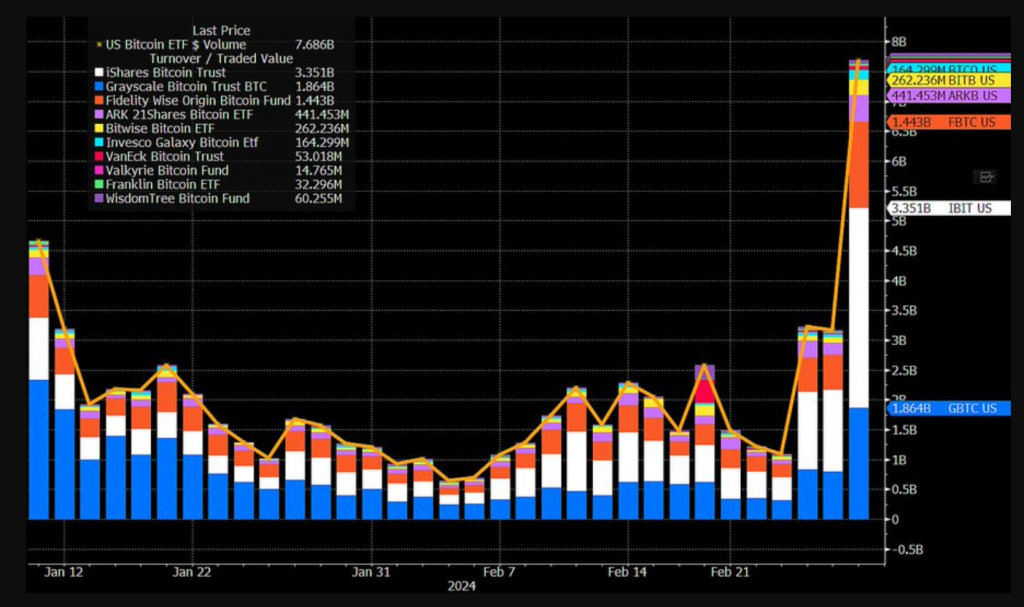Click the Jan 12 date label on the x-axis
This screenshot has height=607, width=1024.
(x=65, y=572)
